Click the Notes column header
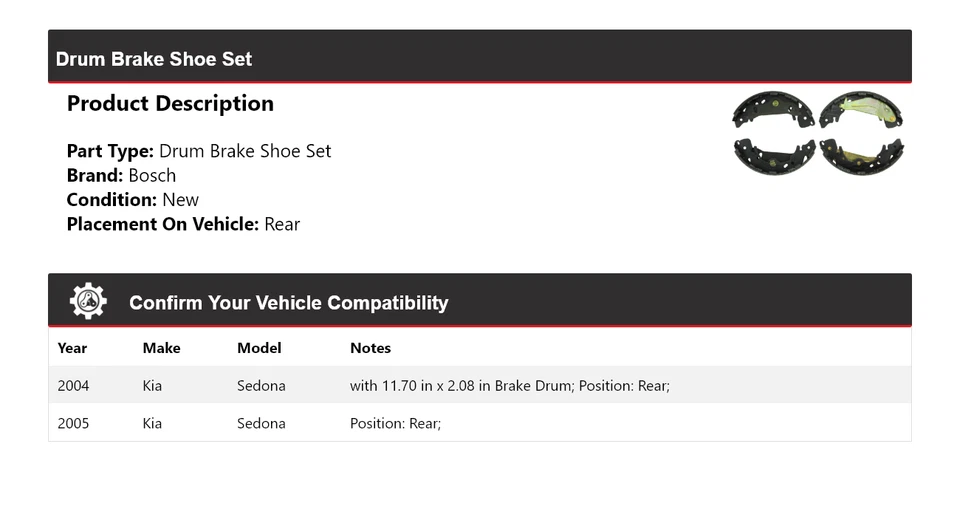This screenshot has width=960, height=517. point(370,348)
